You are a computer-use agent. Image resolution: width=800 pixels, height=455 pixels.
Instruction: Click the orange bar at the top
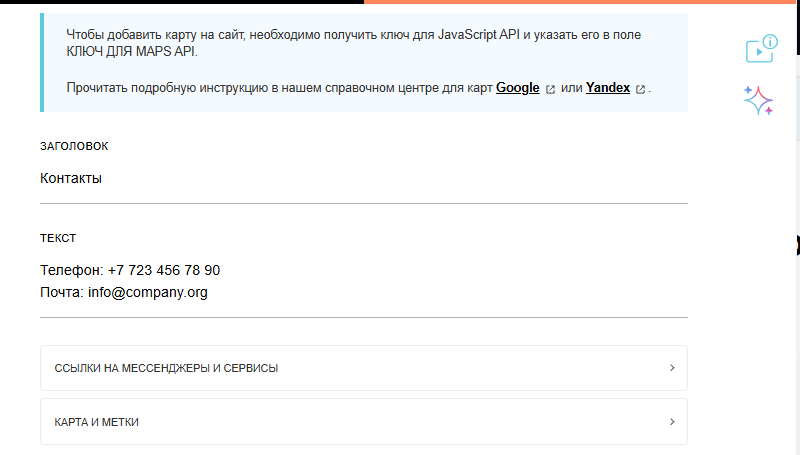580,2
